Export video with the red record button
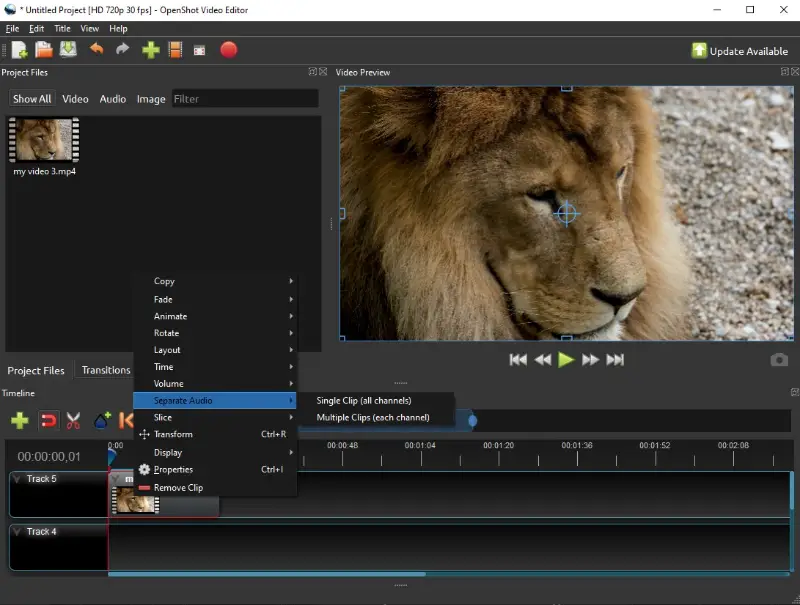Viewport: 800px width, 605px height. click(x=229, y=50)
